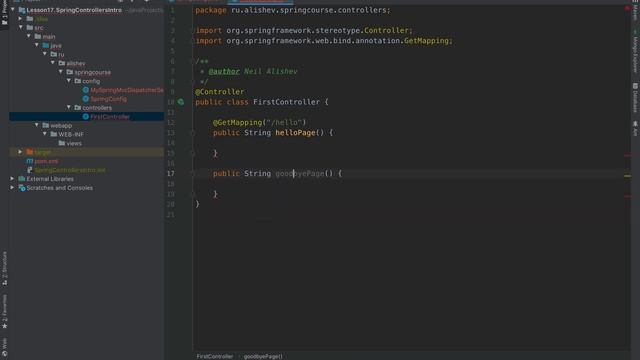Expand Scratches and Consoles node arrow

13,187
